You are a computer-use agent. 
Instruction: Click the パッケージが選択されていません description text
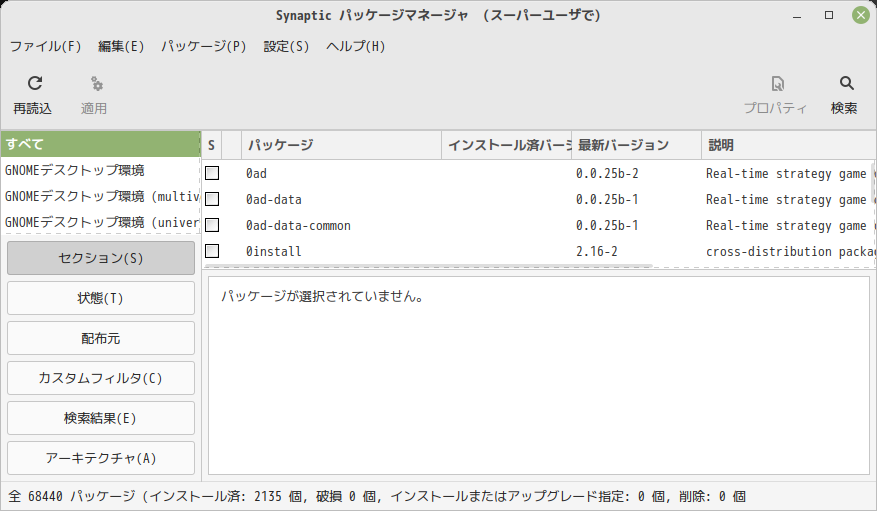tap(322, 296)
